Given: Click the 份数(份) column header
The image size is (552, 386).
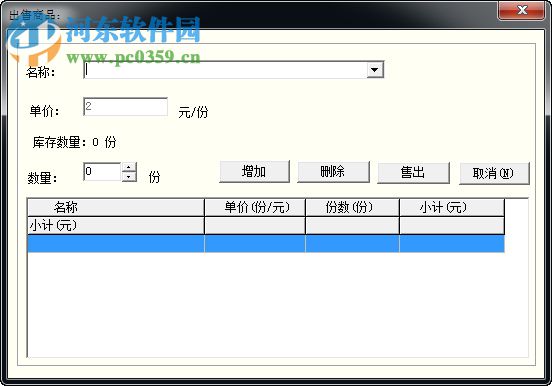Looking at the screenshot, I should (x=352, y=207).
